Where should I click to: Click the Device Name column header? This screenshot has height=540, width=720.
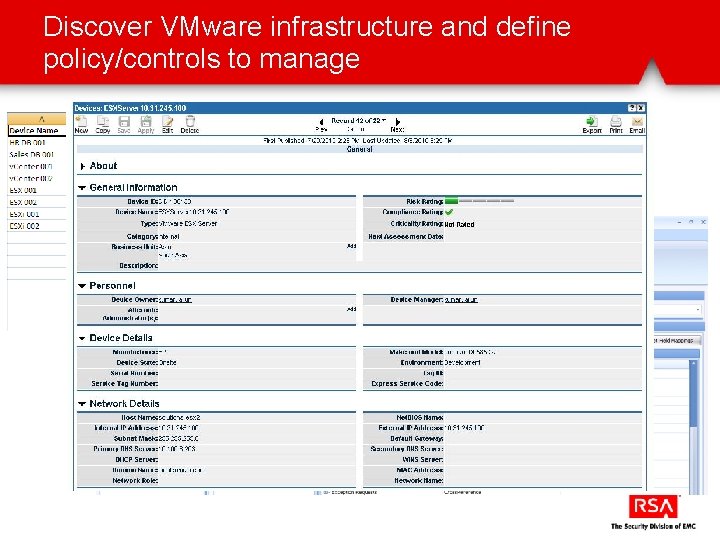click(37, 130)
